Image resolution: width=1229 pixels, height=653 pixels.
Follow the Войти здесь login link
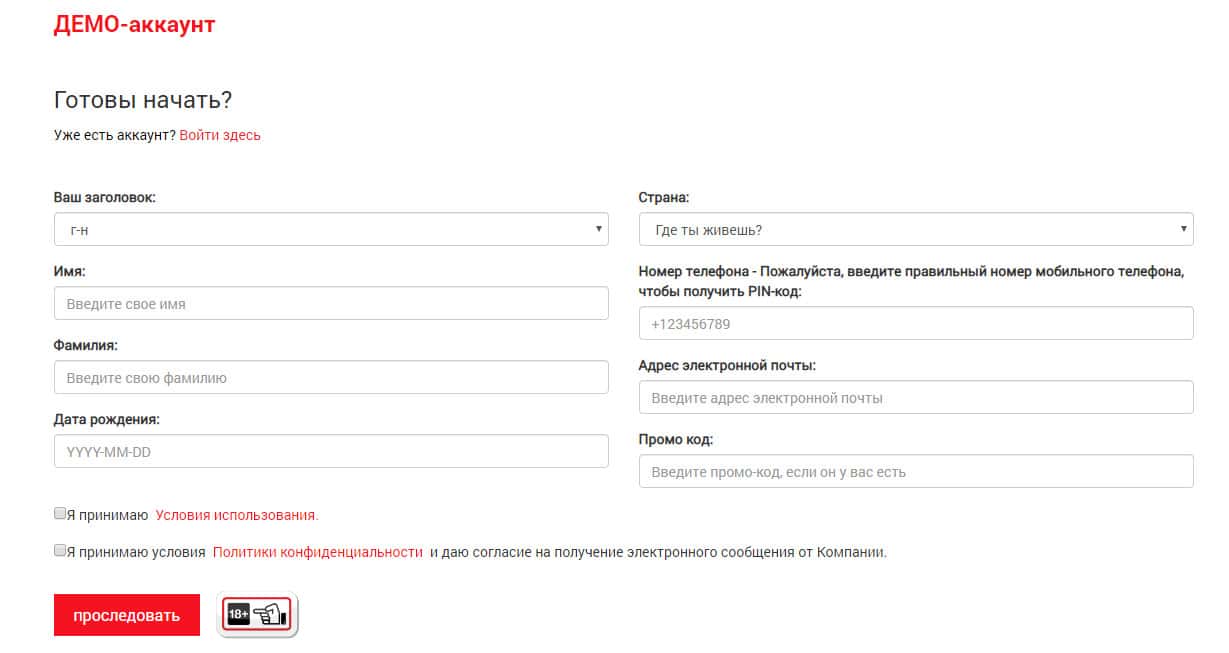(x=220, y=135)
